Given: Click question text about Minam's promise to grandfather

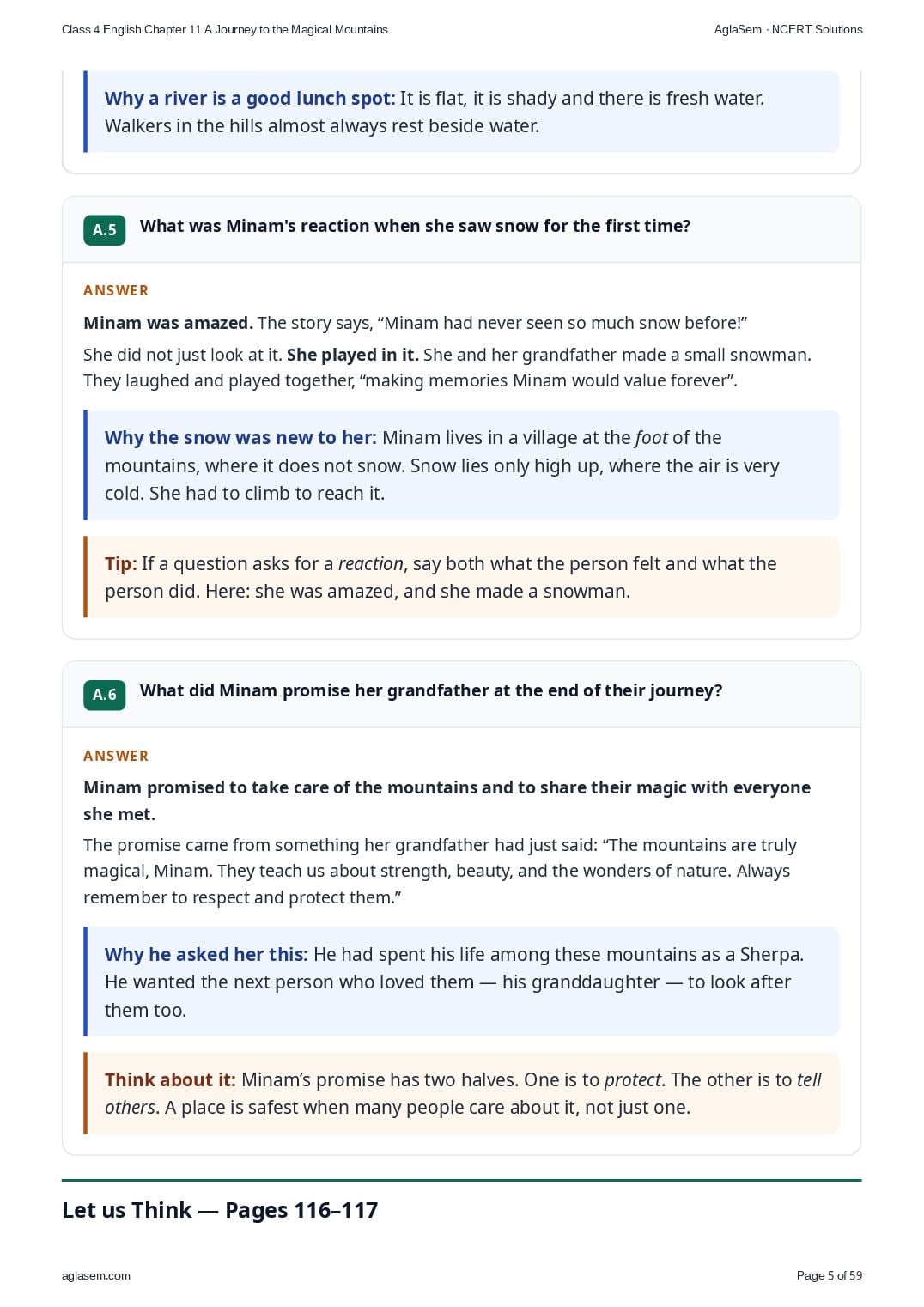Looking at the screenshot, I should pyautogui.click(x=431, y=690).
